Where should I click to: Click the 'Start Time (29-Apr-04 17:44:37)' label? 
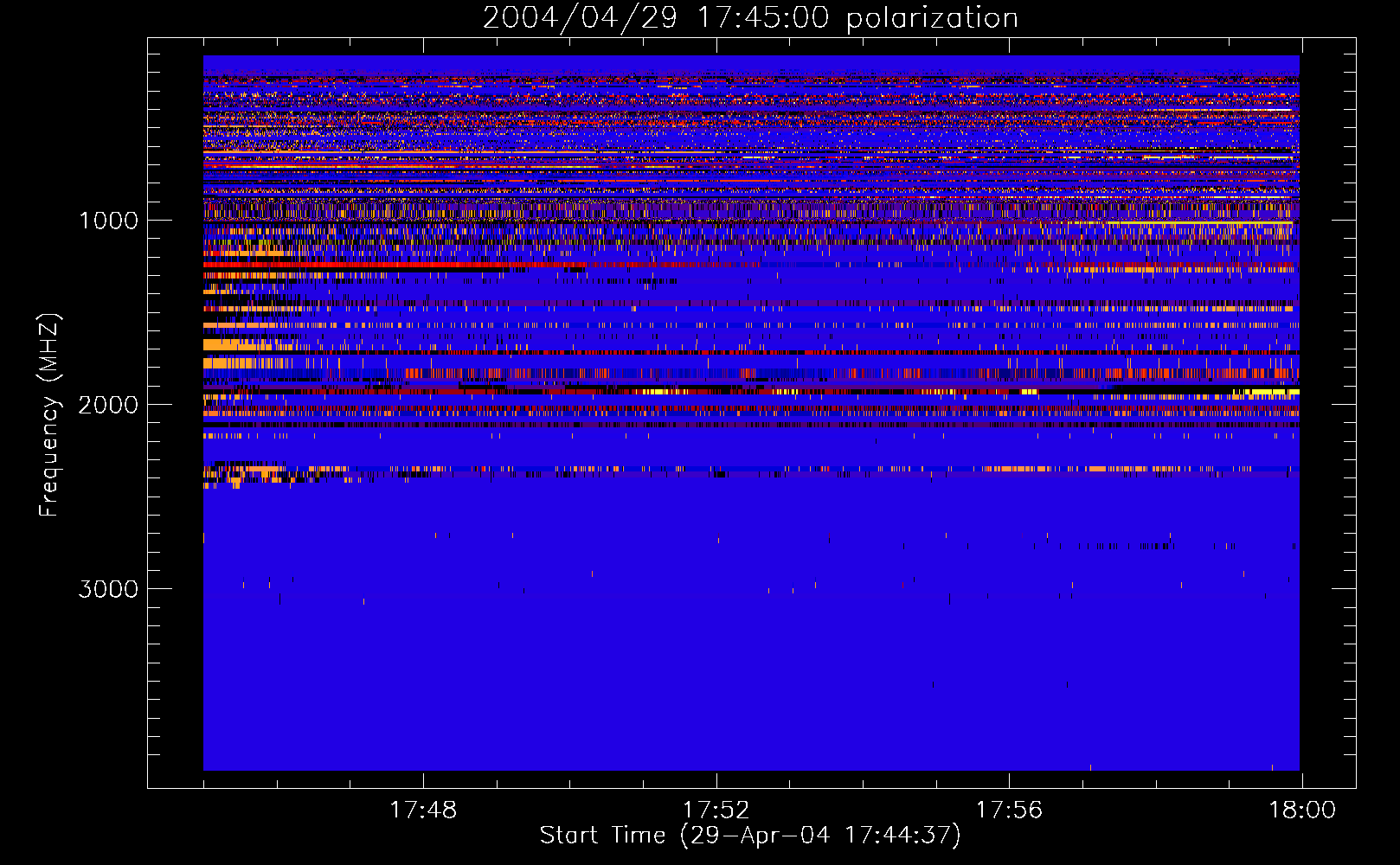pyautogui.click(x=750, y=836)
